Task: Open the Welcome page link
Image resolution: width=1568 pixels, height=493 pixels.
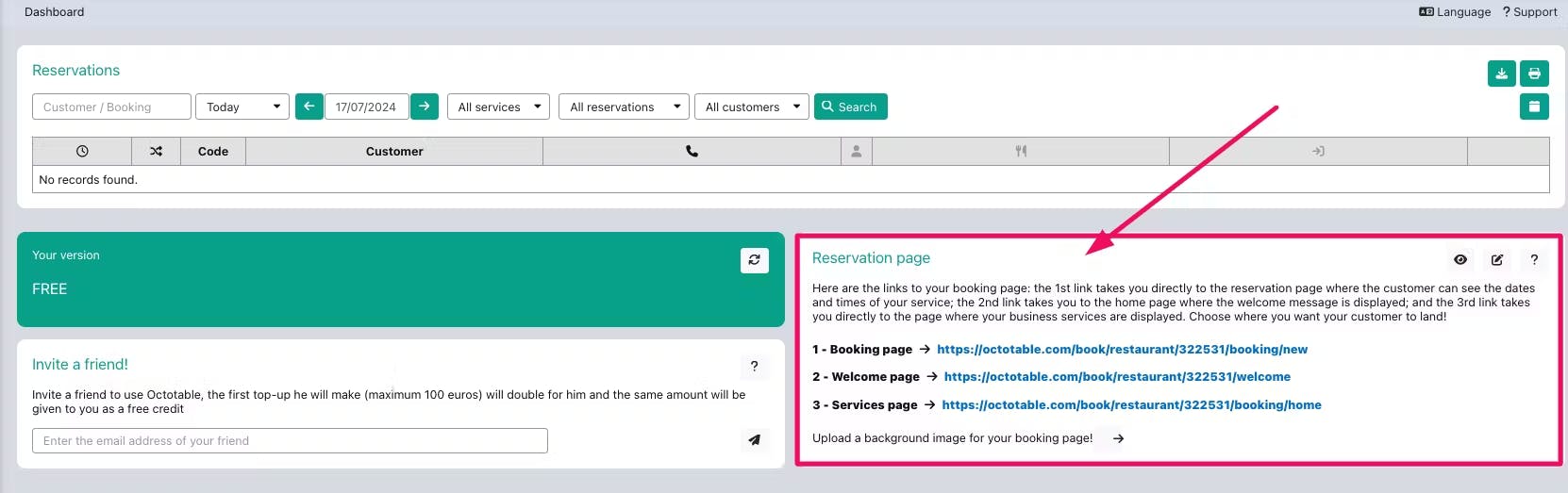Action: [1117, 377]
